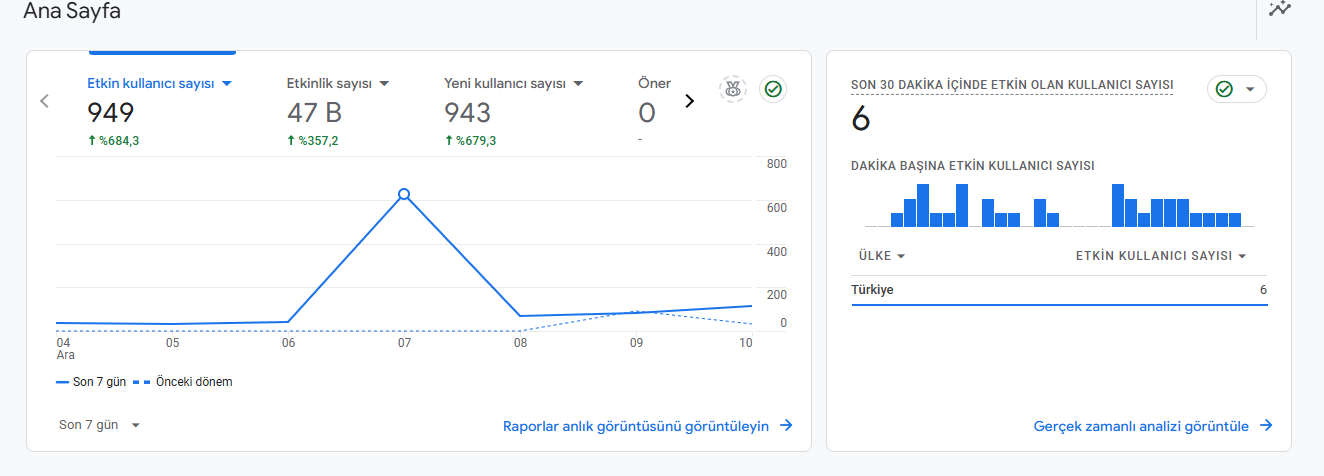Open Raporlar anlık görüntüsünü görüntüleyin link
The width and height of the screenshot is (1324, 476).
[x=636, y=426]
